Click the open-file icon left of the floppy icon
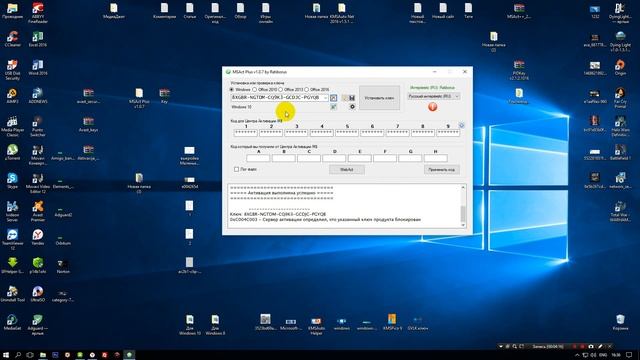The width and height of the screenshot is (640, 360). pos(344,98)
